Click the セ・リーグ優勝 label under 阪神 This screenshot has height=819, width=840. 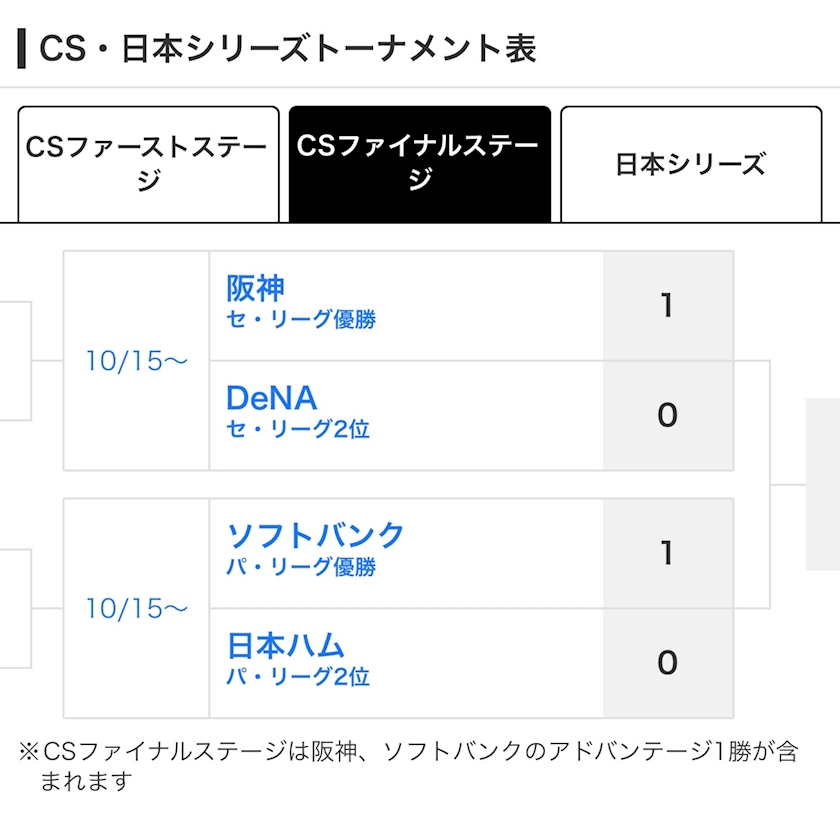click(300, 320)
